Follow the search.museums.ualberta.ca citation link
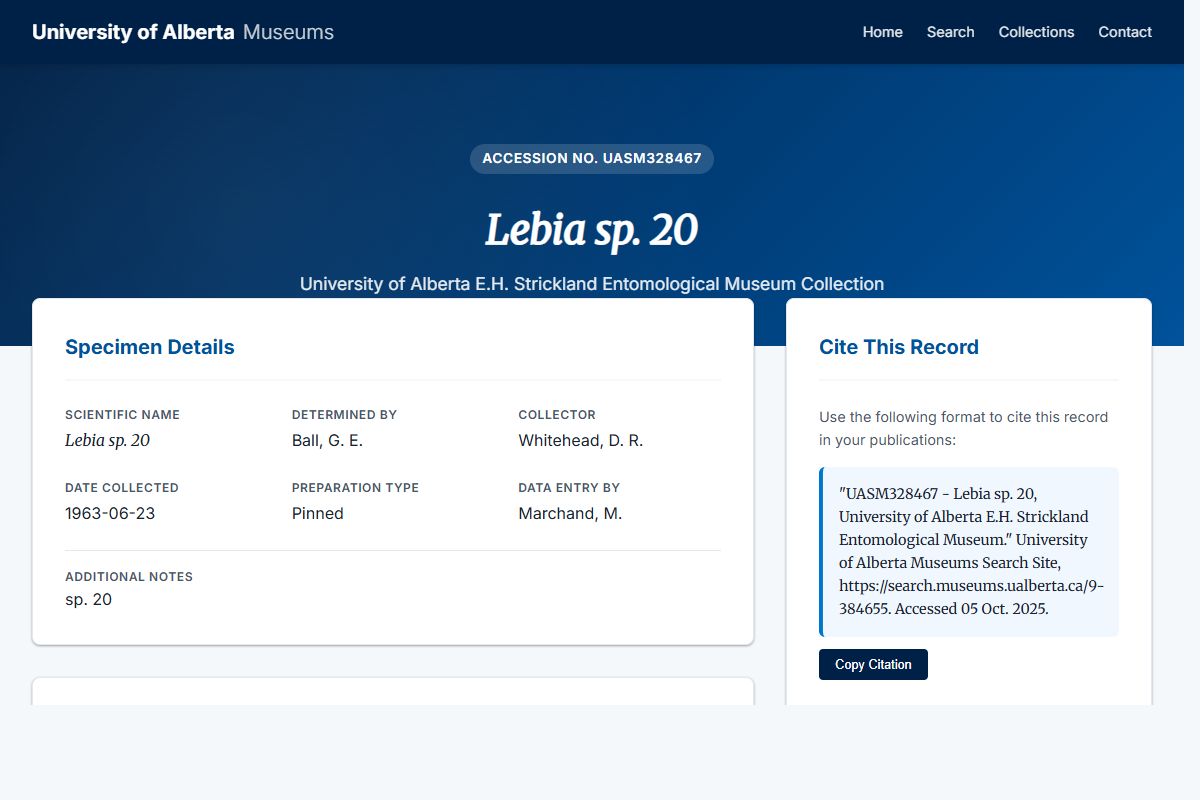 point(971,585)
